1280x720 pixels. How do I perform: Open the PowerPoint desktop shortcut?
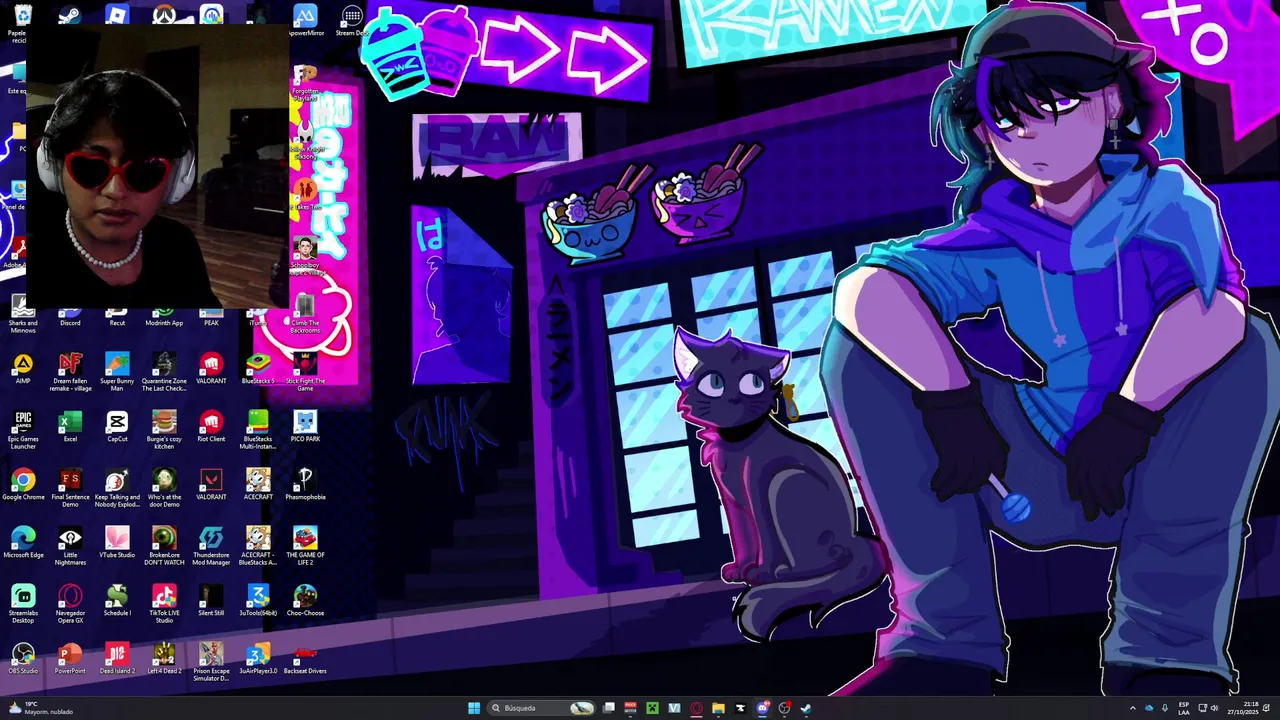coord(70,658)
